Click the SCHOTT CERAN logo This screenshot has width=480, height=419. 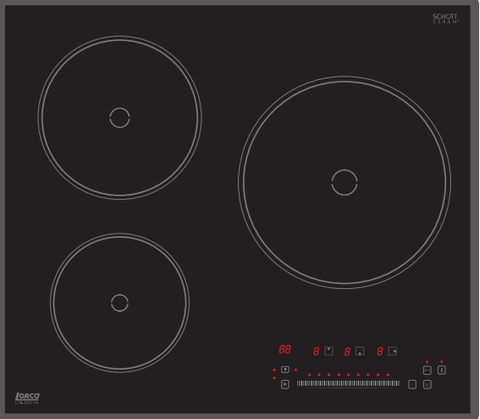tap(446, 18)
